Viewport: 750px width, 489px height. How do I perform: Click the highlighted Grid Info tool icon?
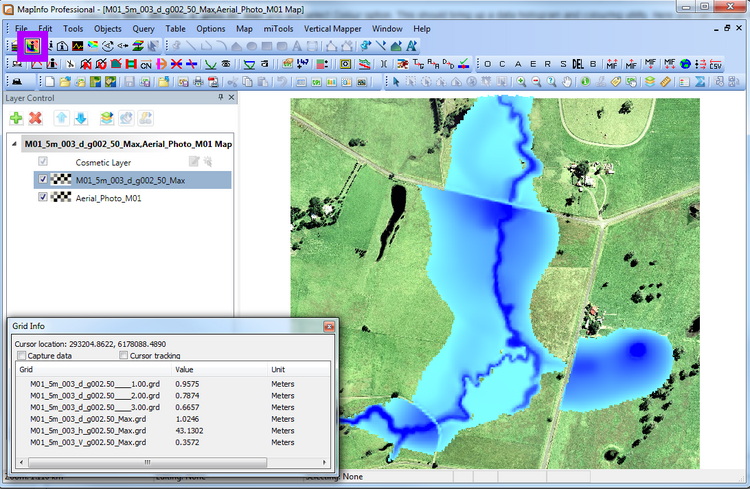tap(33, 46)
